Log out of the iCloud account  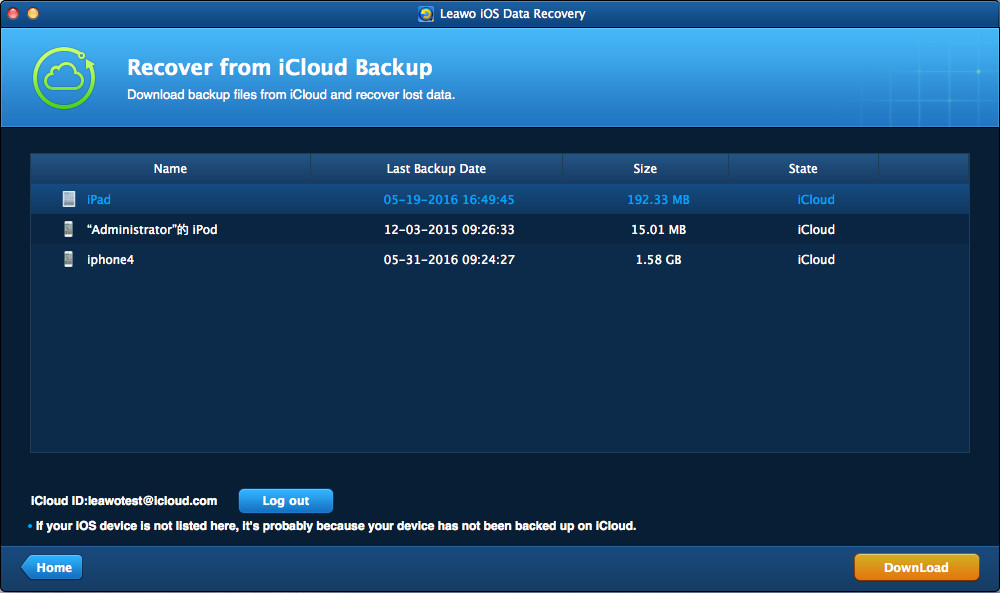coord(285,500)
